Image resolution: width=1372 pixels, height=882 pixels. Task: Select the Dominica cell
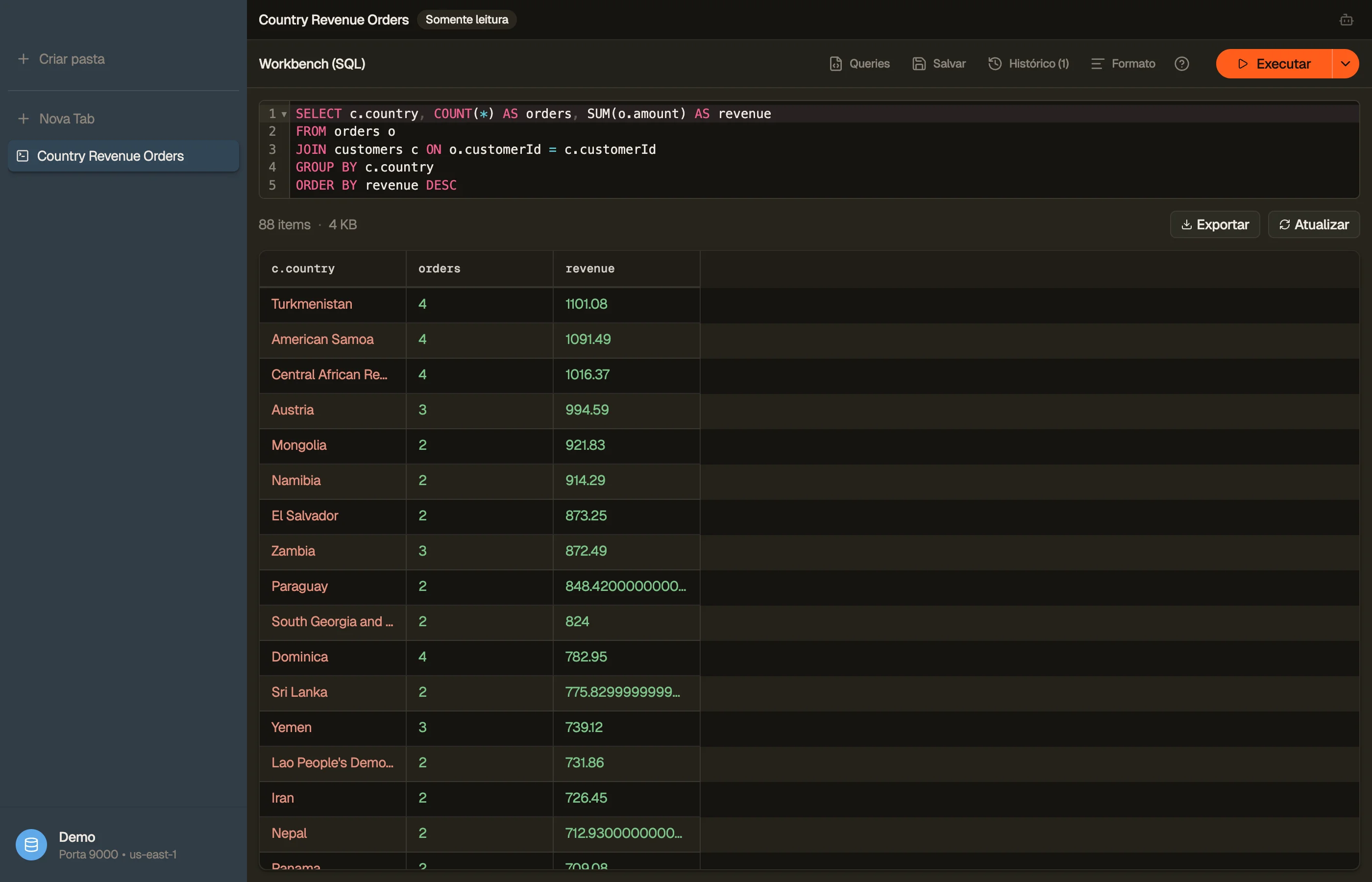[x=333, y=657]
